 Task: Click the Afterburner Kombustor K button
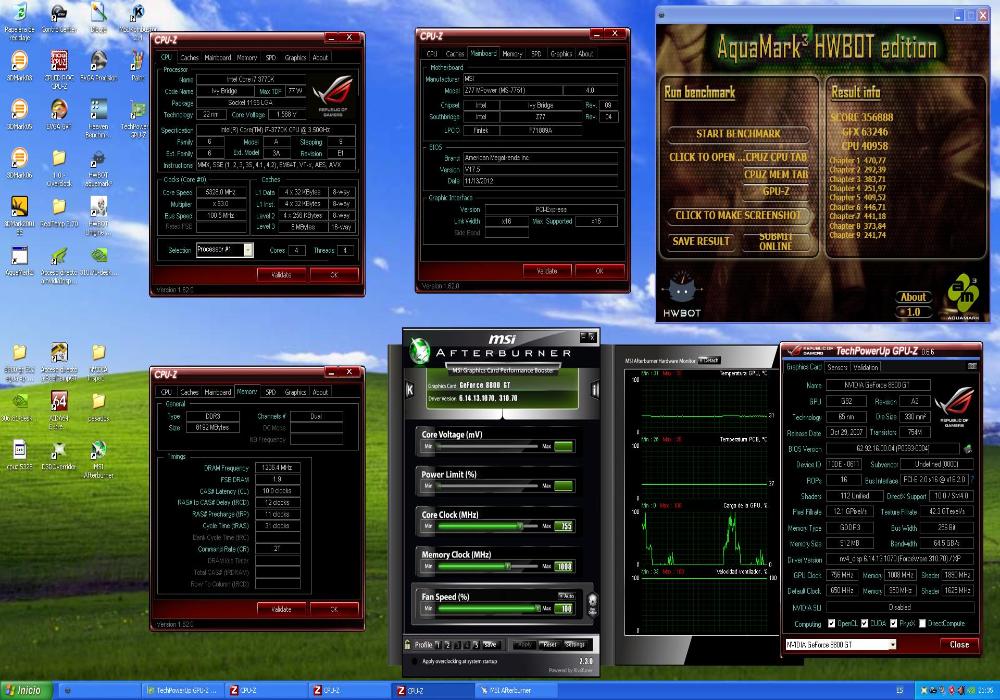point(409,390)
